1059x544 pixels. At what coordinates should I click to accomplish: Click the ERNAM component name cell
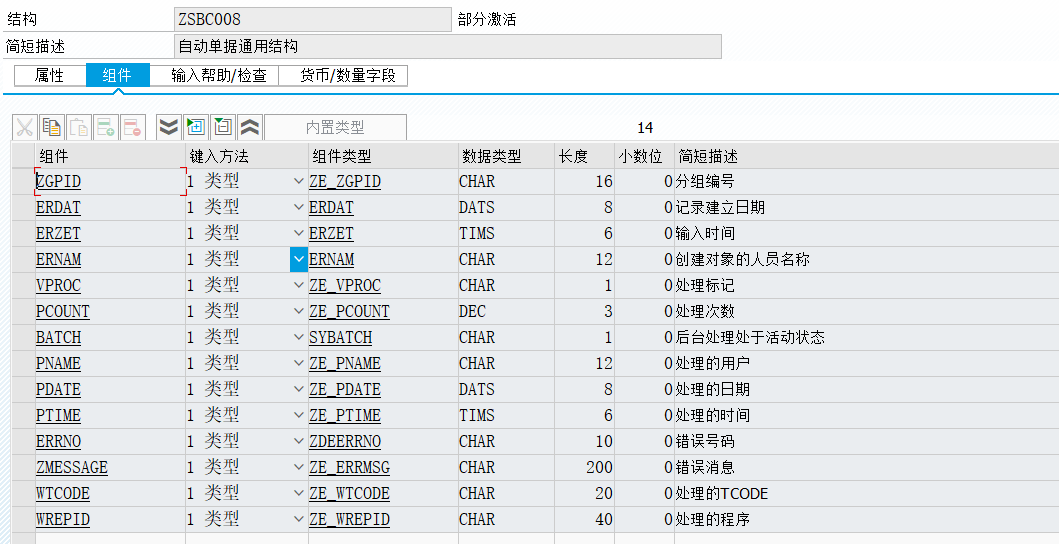coord(110,259)
